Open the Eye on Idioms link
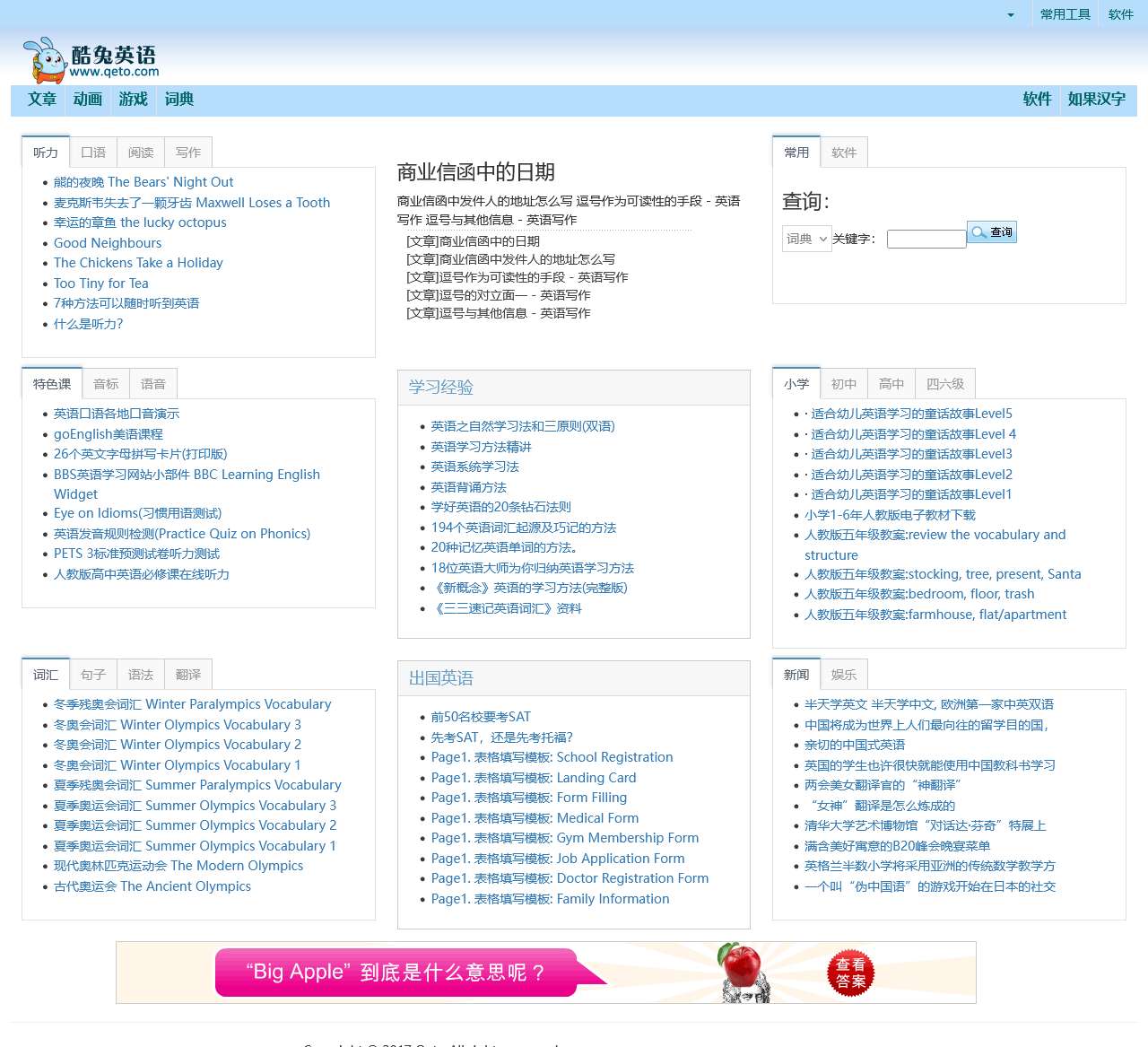 [137, 513]
